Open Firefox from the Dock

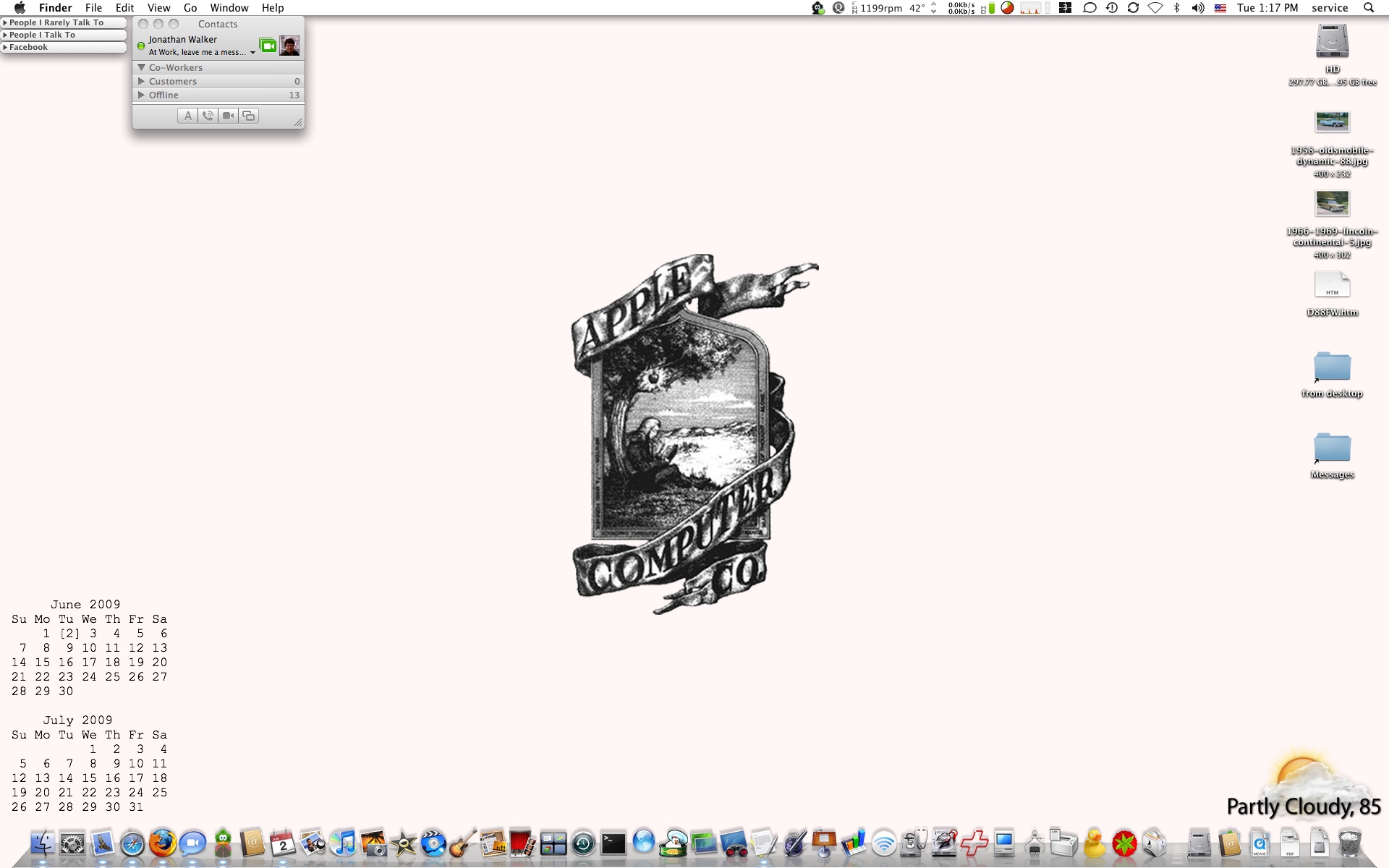pyautogui.click(x=162, y=843)
